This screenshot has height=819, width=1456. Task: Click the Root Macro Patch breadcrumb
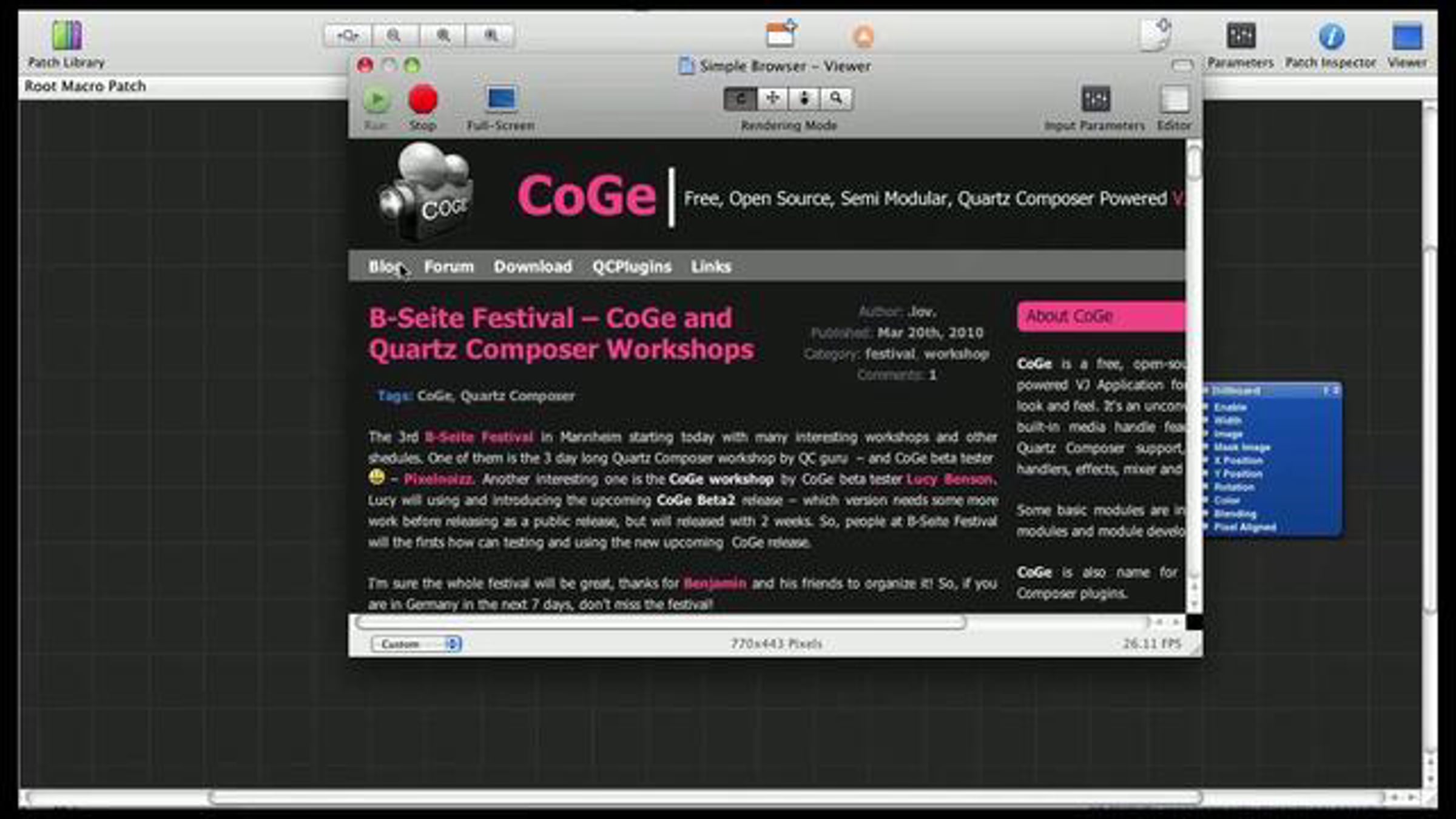coord(85,86)
